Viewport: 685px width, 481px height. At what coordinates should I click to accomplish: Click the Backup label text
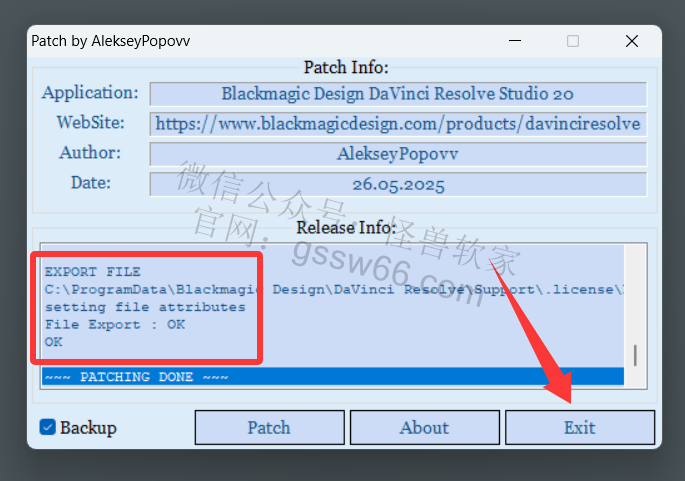pos(88,428)
